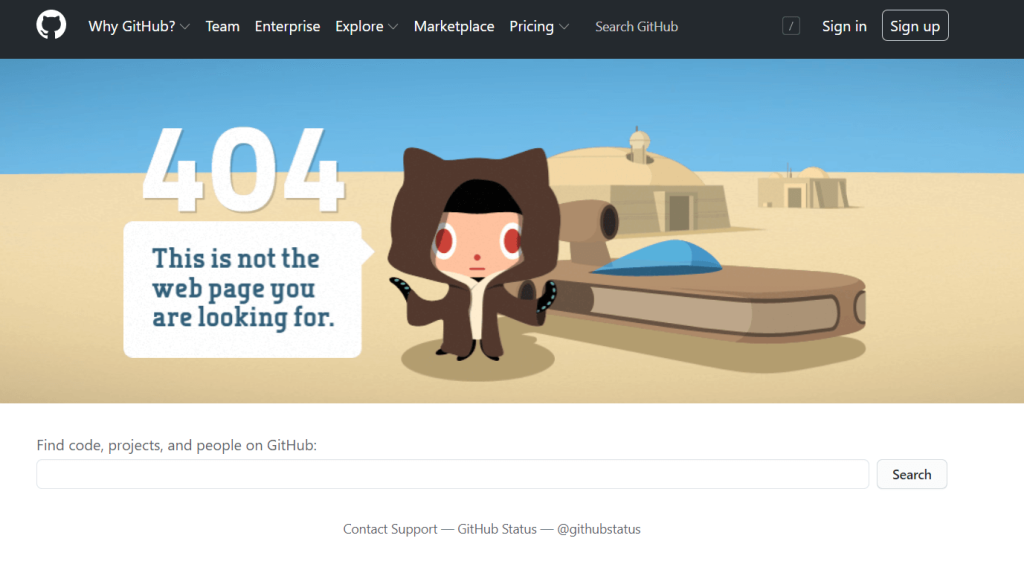This screenshot has height=579, width=1024.
Task: Open the Enterprise nav item
Action: pyautogui.click(x=287, y=27)
